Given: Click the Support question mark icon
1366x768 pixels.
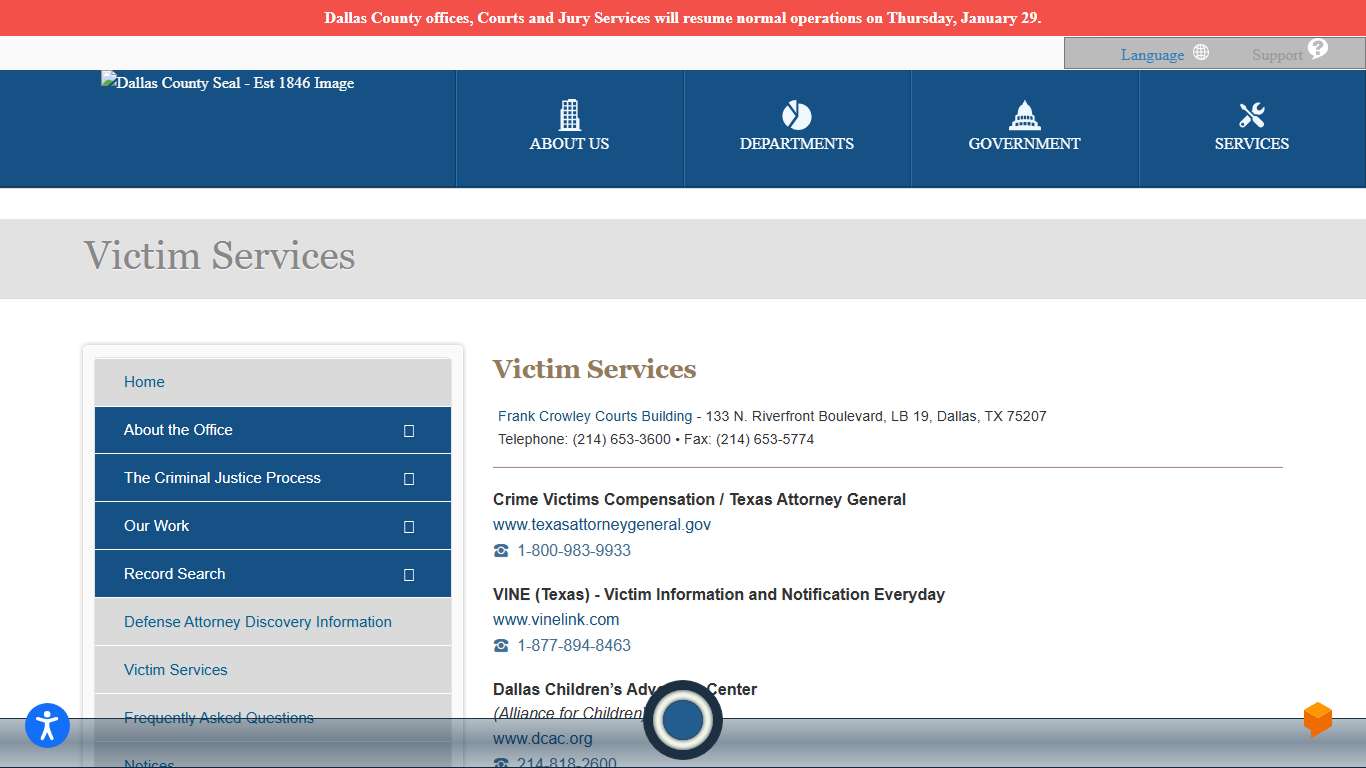Looking at the screenshot, I should coord(1317,49).
